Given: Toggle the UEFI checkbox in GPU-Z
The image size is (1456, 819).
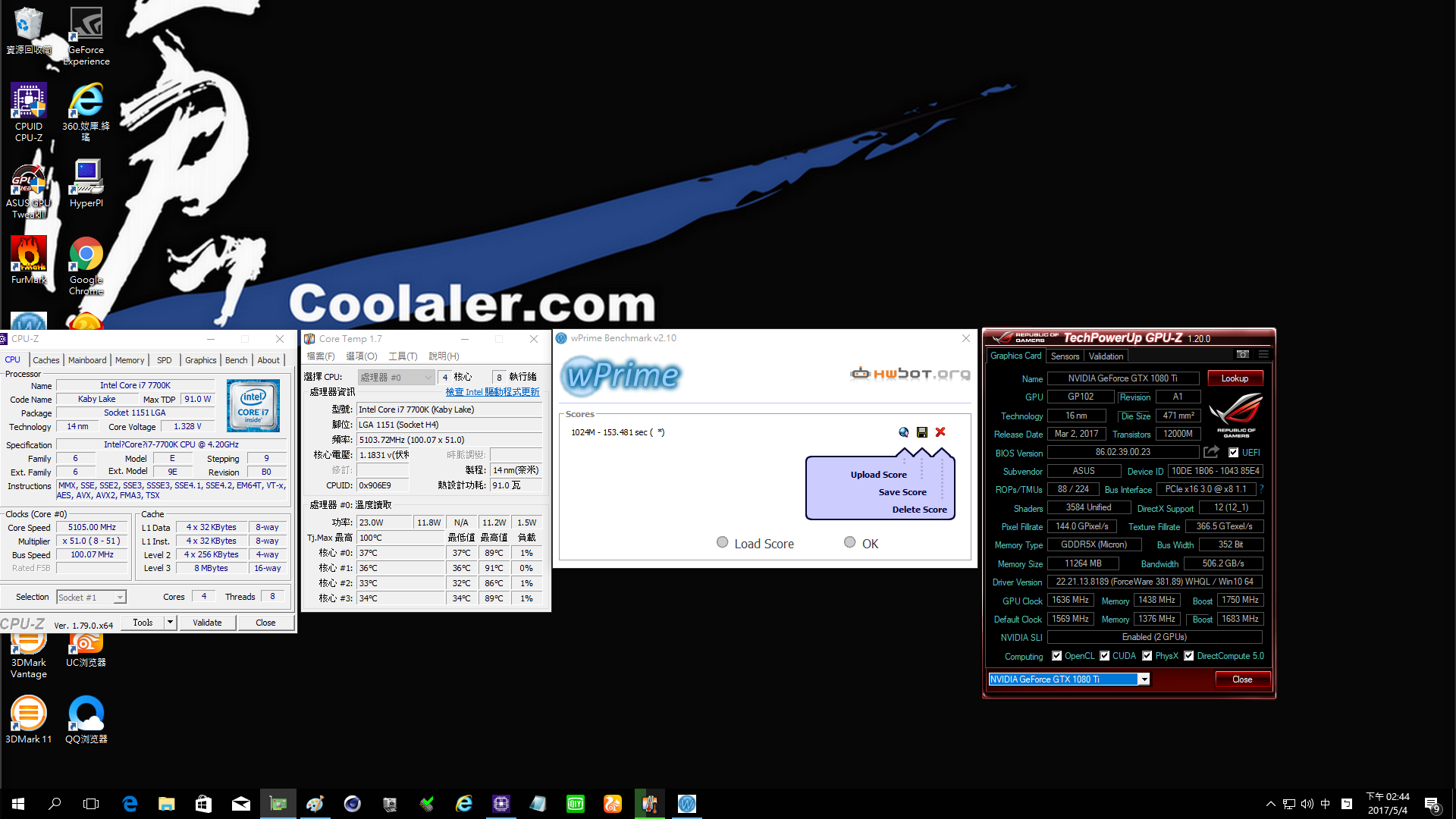Looking at the screenshot, I should (1234, 453).
